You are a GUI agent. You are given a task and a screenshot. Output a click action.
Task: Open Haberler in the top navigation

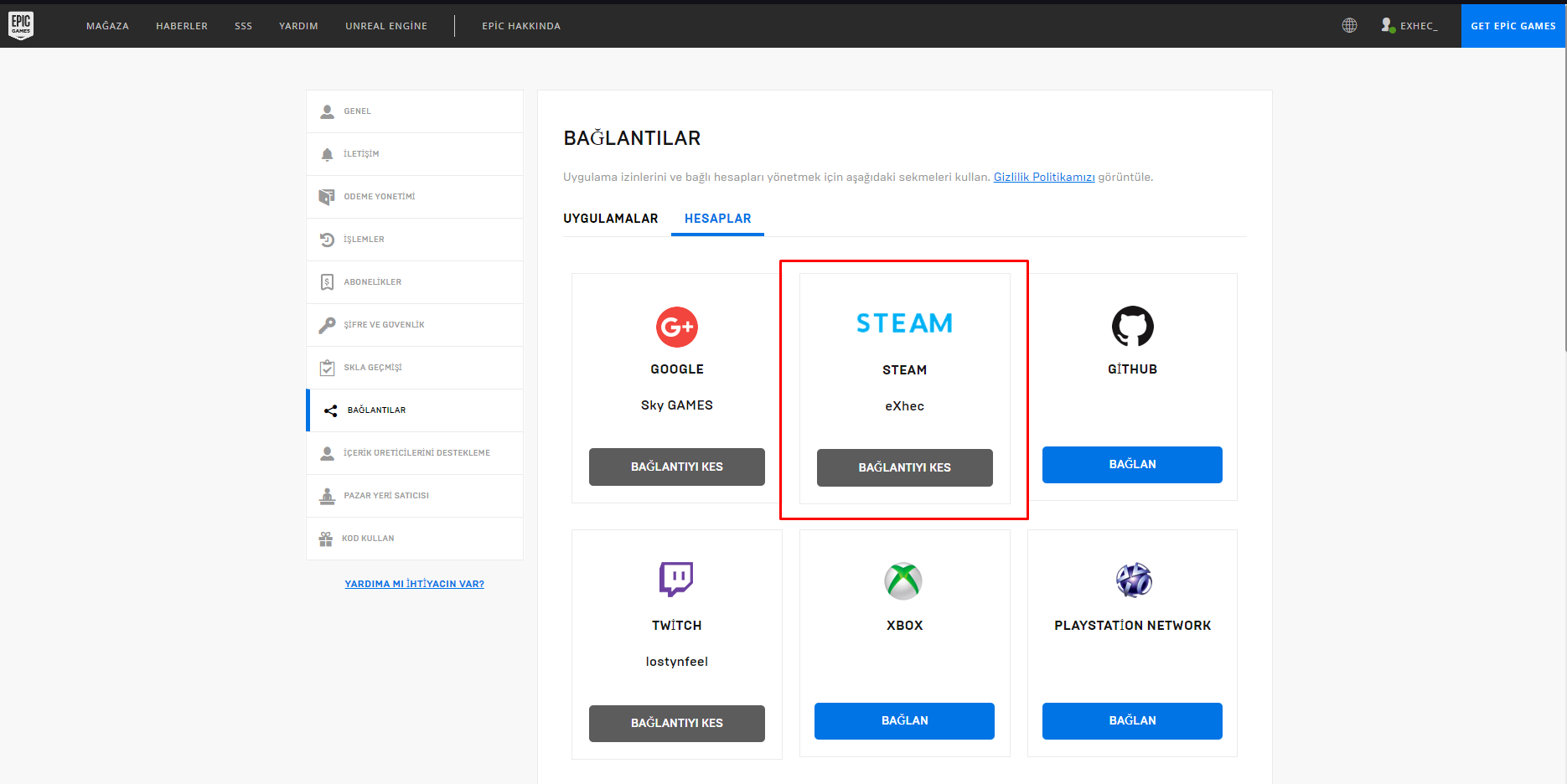pos(182,26)
